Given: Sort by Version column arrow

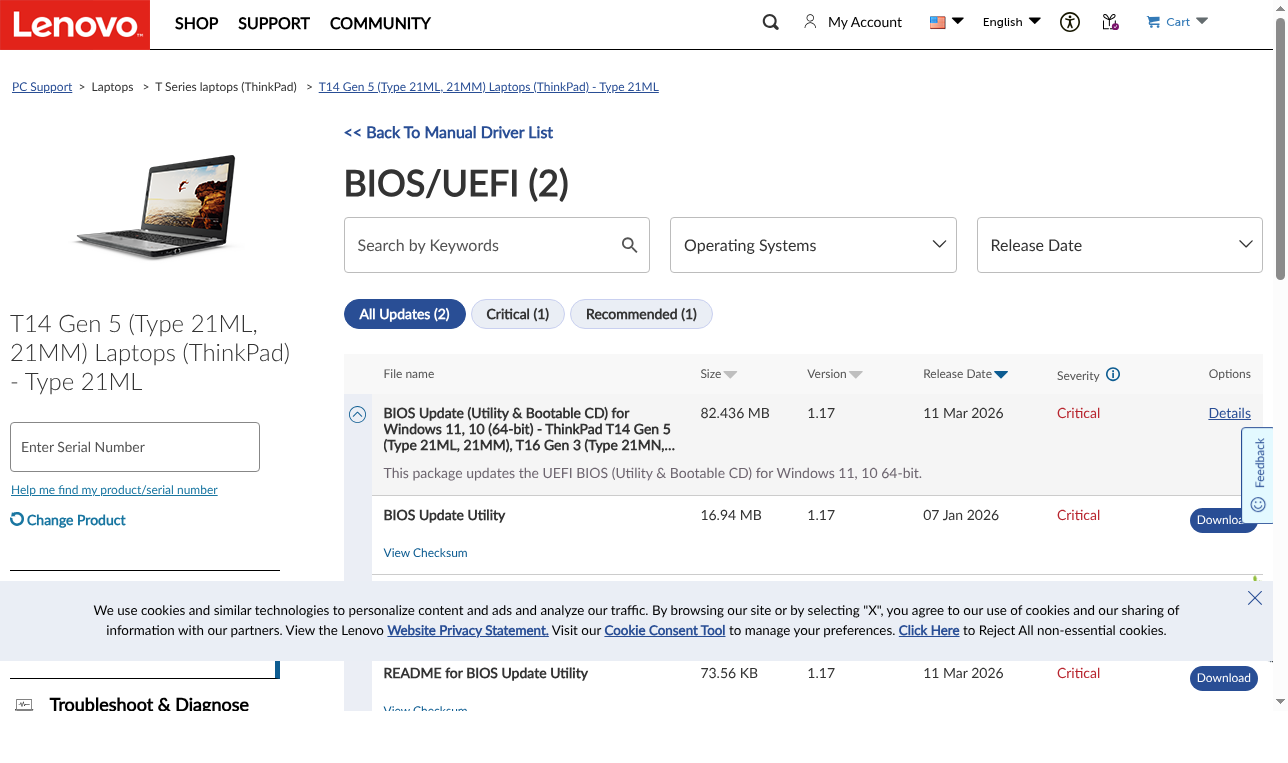Looking at the screenshot, I should point(856,375).
